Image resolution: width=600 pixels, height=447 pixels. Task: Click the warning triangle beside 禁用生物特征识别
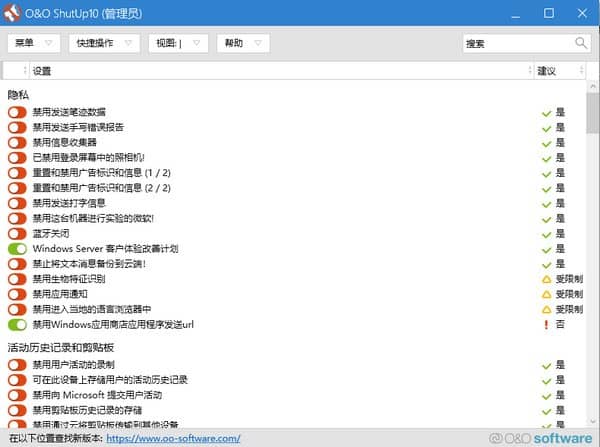tap(546, 279)
